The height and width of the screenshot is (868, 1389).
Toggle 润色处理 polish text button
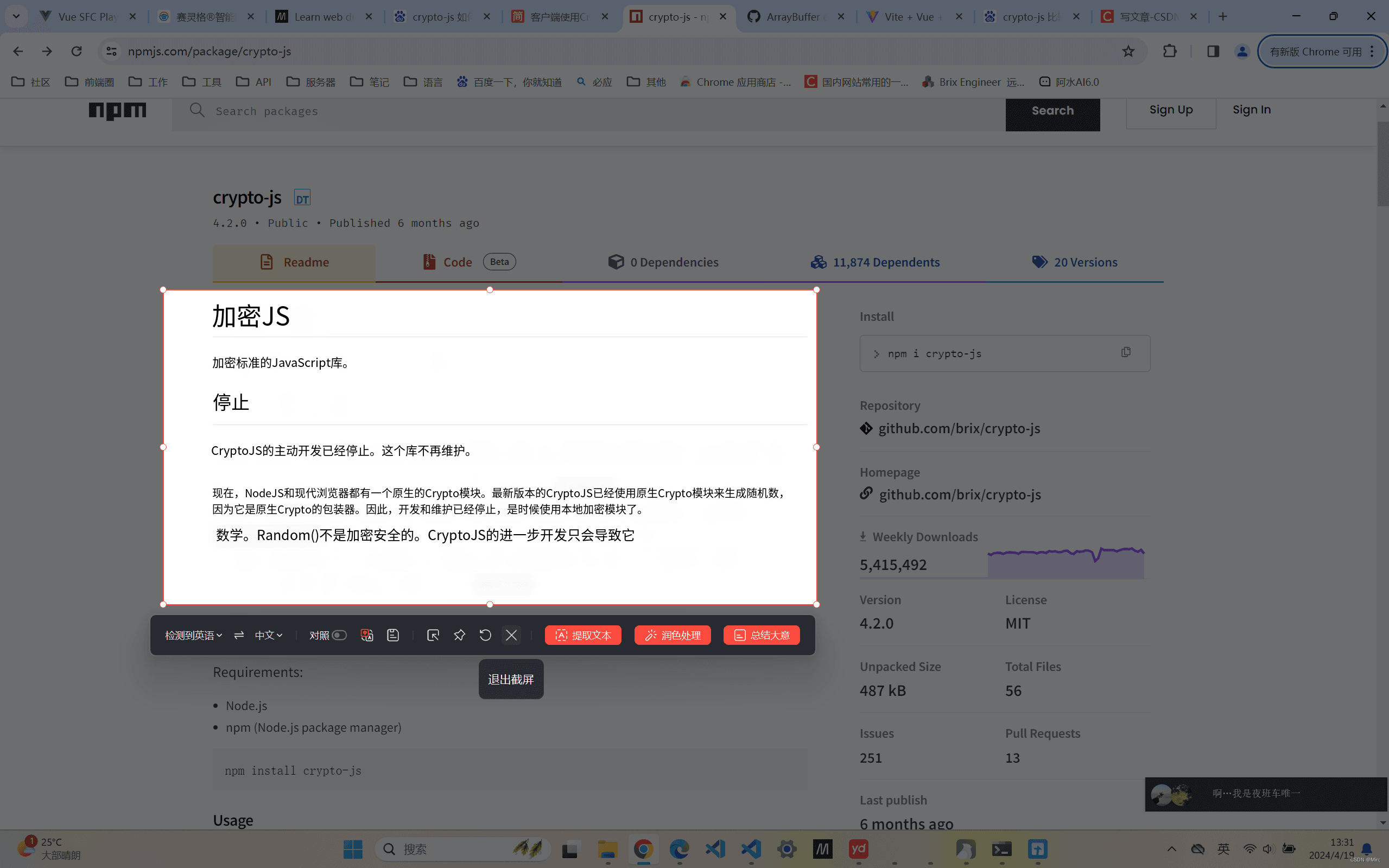pyautogui.click(x=672, y=635)
